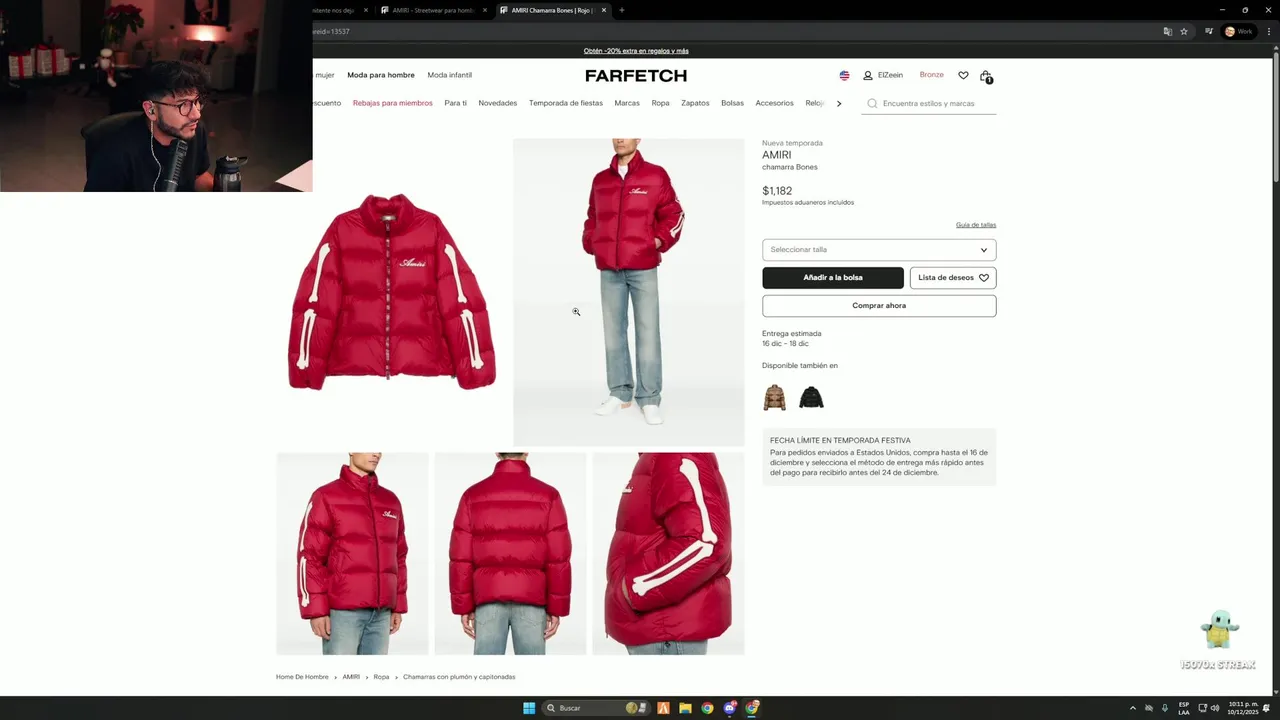The width and height of the screenshot is (1280, 720).
Task: Click the search magnifier icon
Action: tap(872, 103)
